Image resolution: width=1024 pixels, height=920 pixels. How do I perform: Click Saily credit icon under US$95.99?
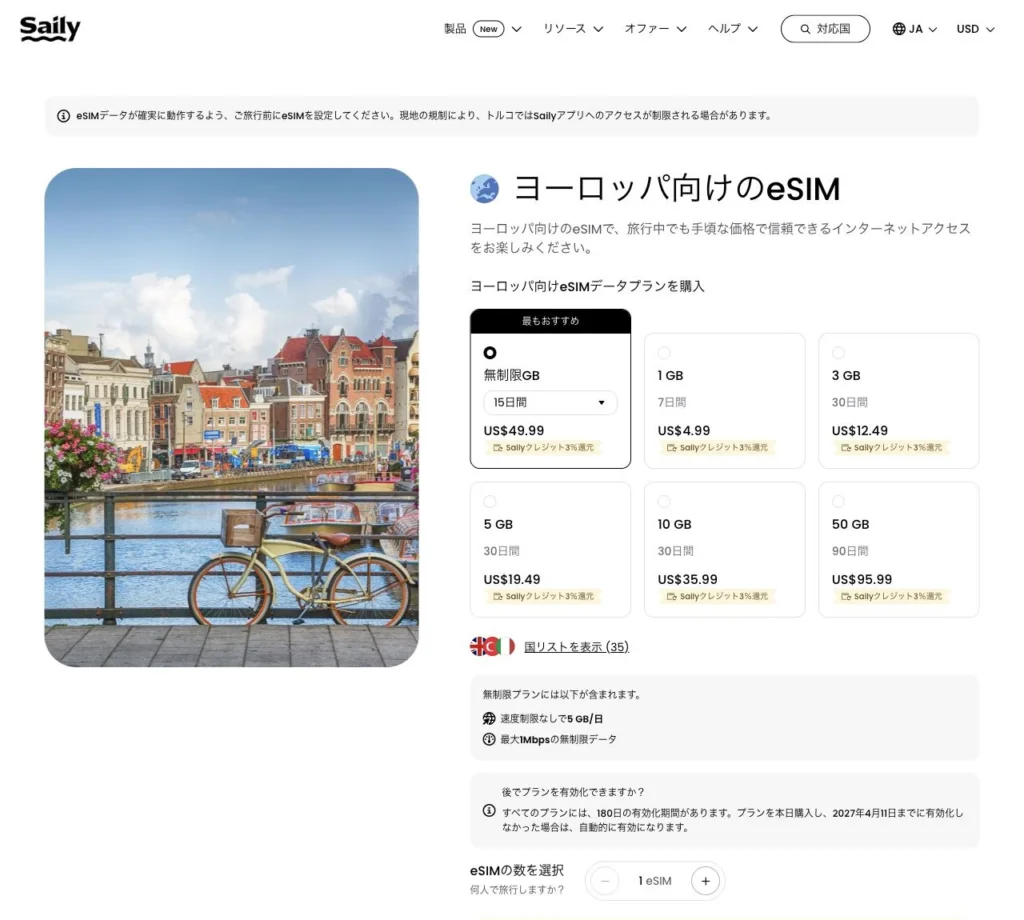pyautogui.click(x=846, y=597)
